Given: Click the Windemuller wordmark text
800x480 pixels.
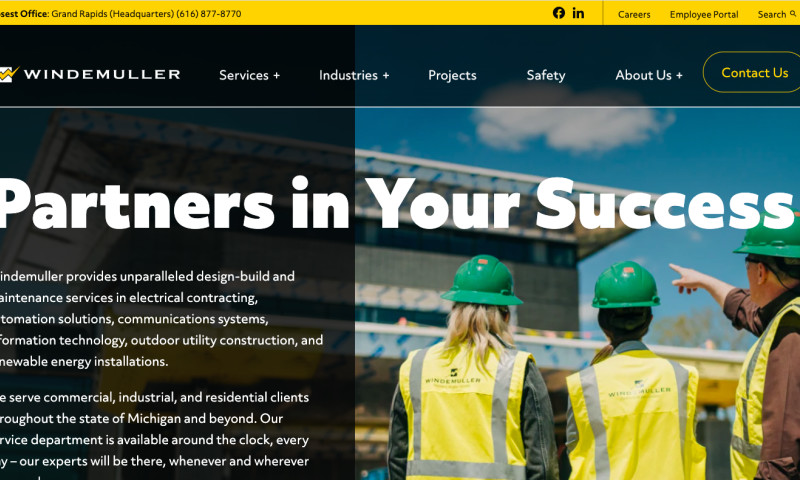Looking at the screenshot, I should pyautogui.click(x=102, y=74).
